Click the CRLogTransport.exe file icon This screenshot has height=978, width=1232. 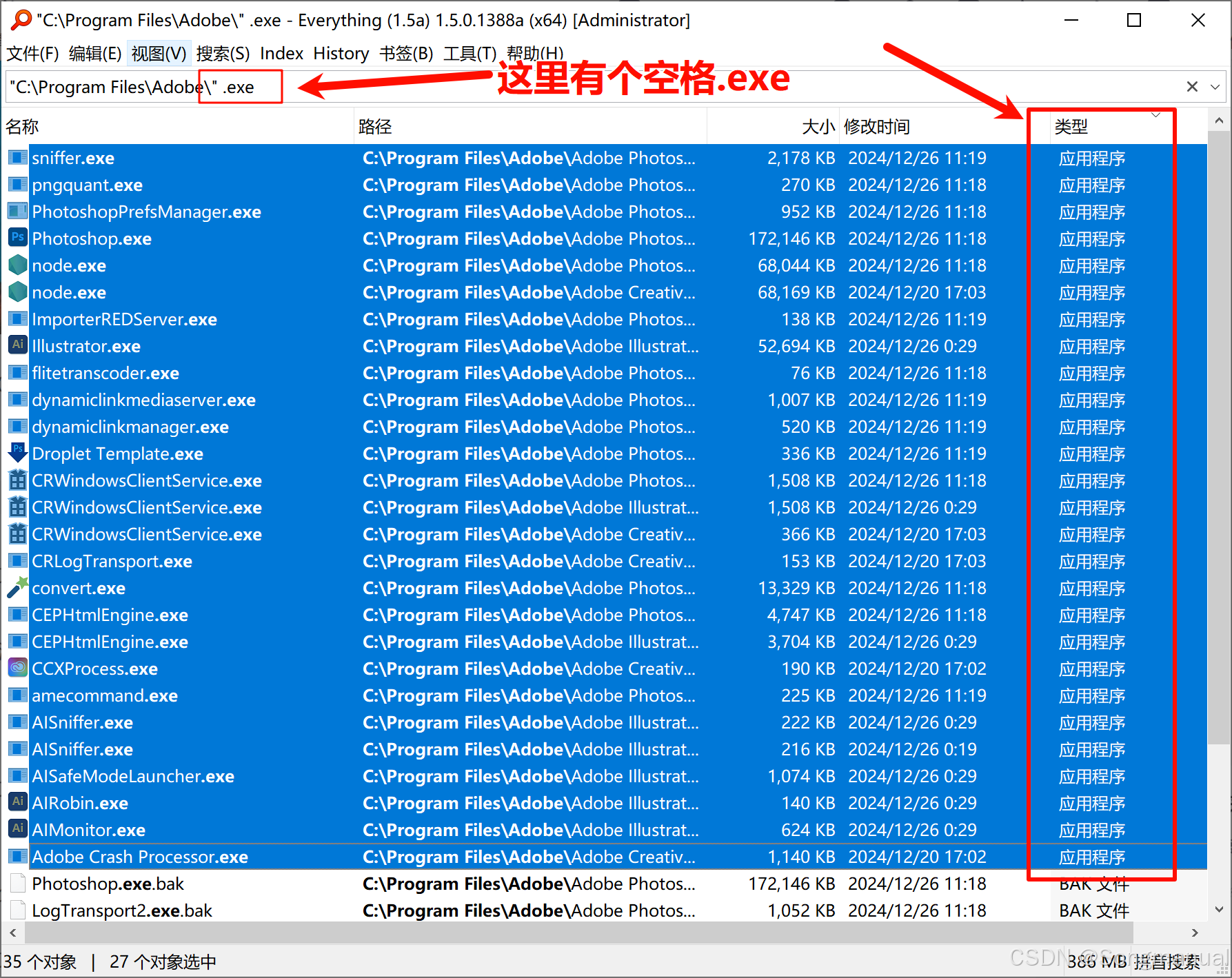click(x=18, y=561)
